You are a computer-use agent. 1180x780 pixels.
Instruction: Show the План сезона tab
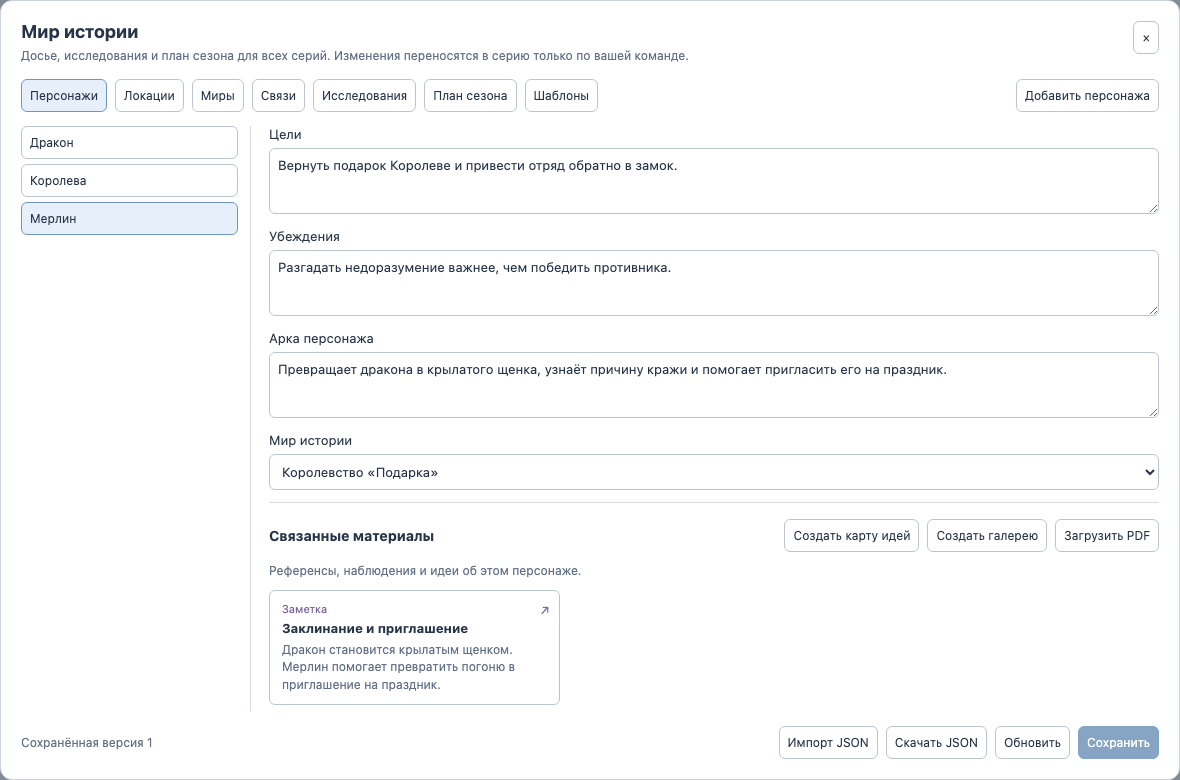(x=470, y=96)
